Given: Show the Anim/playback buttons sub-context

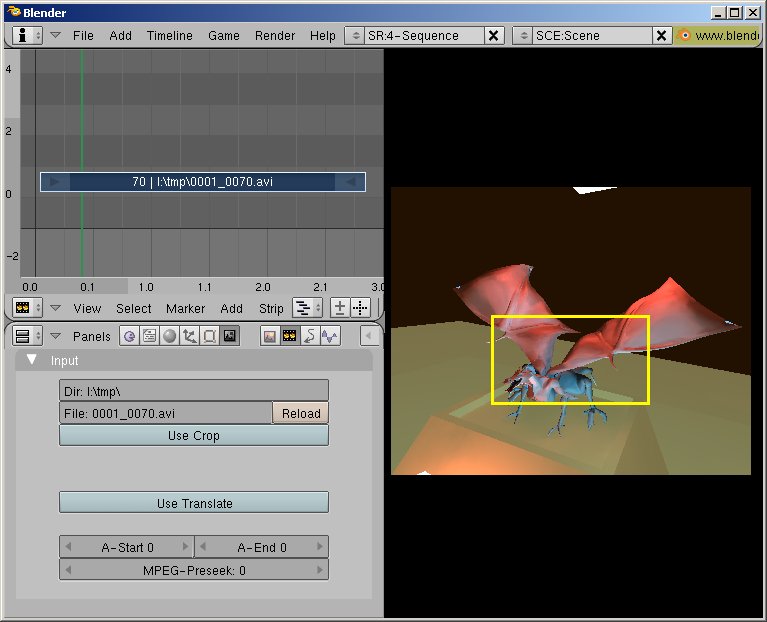Looking at the screenshot, I should coord(310,336).
